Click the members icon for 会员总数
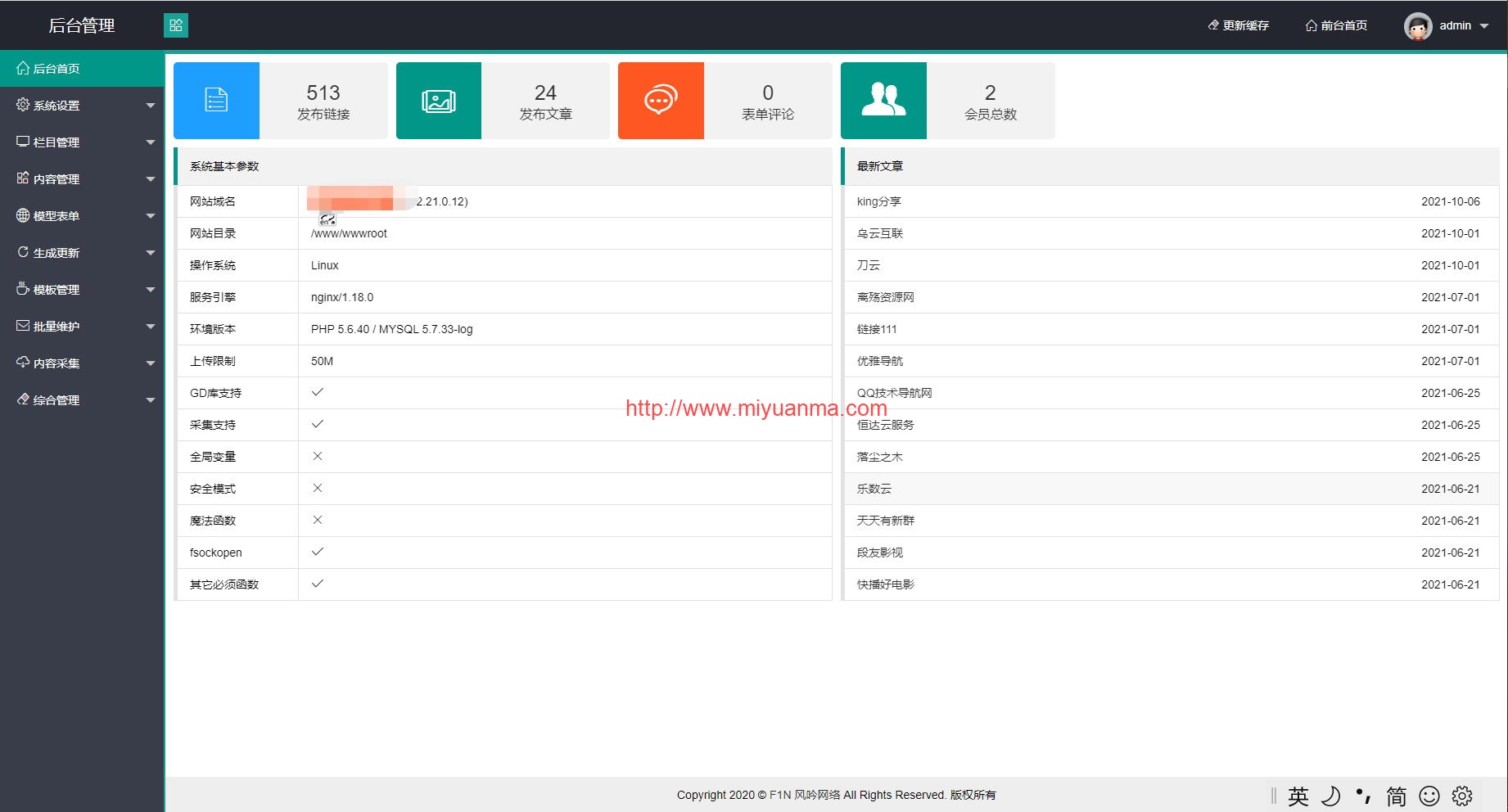The width and height of the screenshot is (1508, 812). click(x=883, y=101)
